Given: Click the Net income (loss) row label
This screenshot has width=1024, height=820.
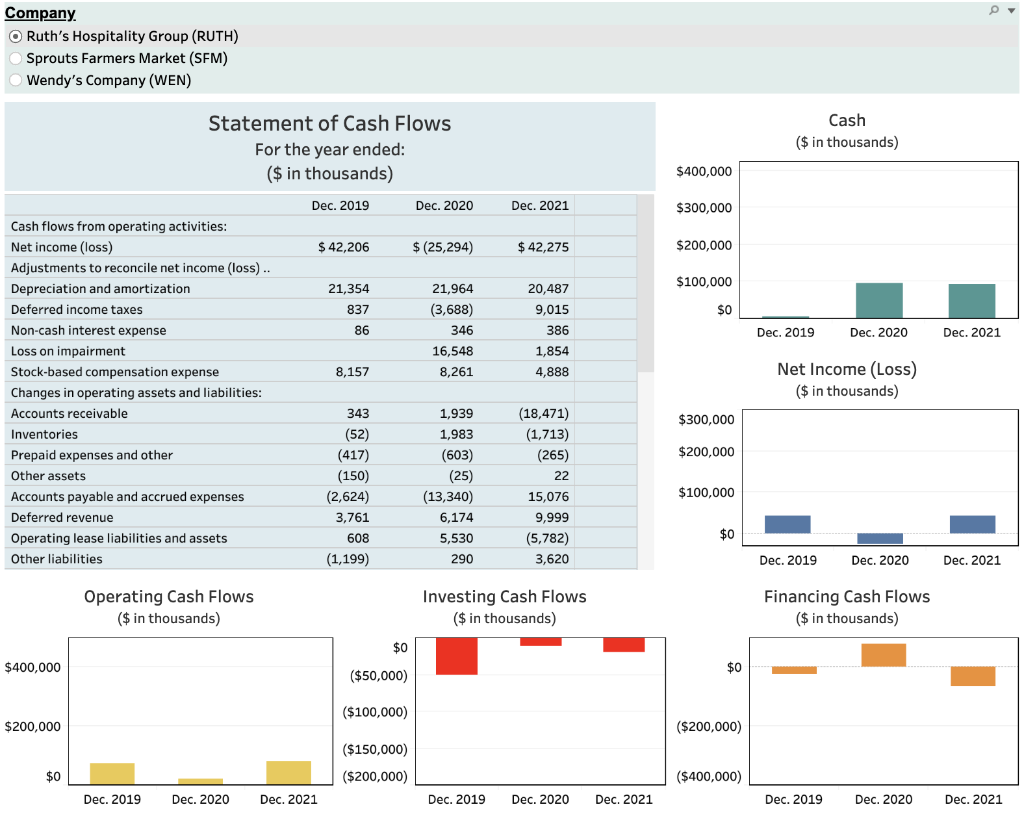Looking at the screenshot, I should pyautogui.click(x=61, y=247).
